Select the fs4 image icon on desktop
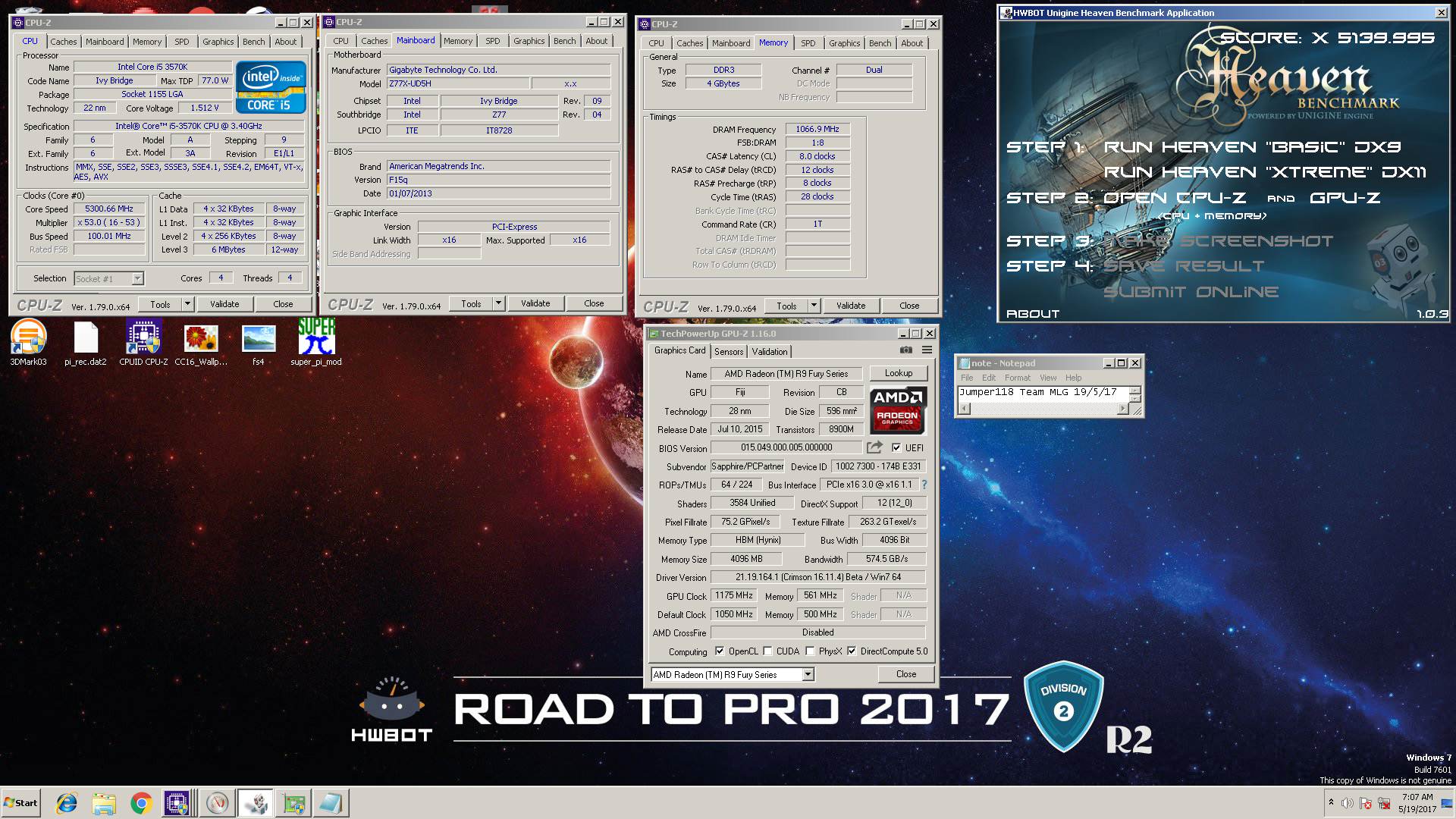This screenshot has width=1456, height=819. (x=259, y=343)
